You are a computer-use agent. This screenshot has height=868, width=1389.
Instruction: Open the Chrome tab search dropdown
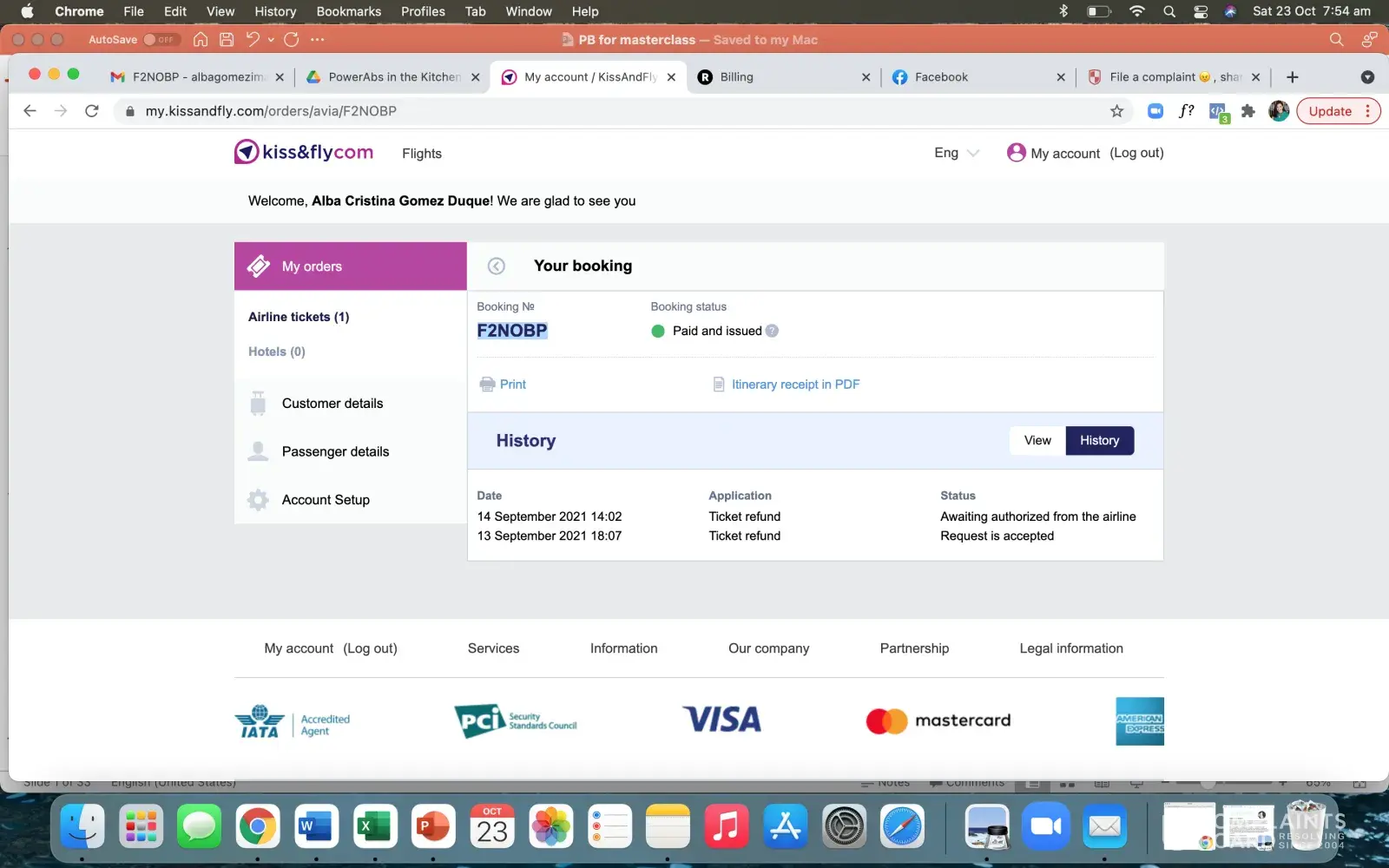(x=1367, y=77)
